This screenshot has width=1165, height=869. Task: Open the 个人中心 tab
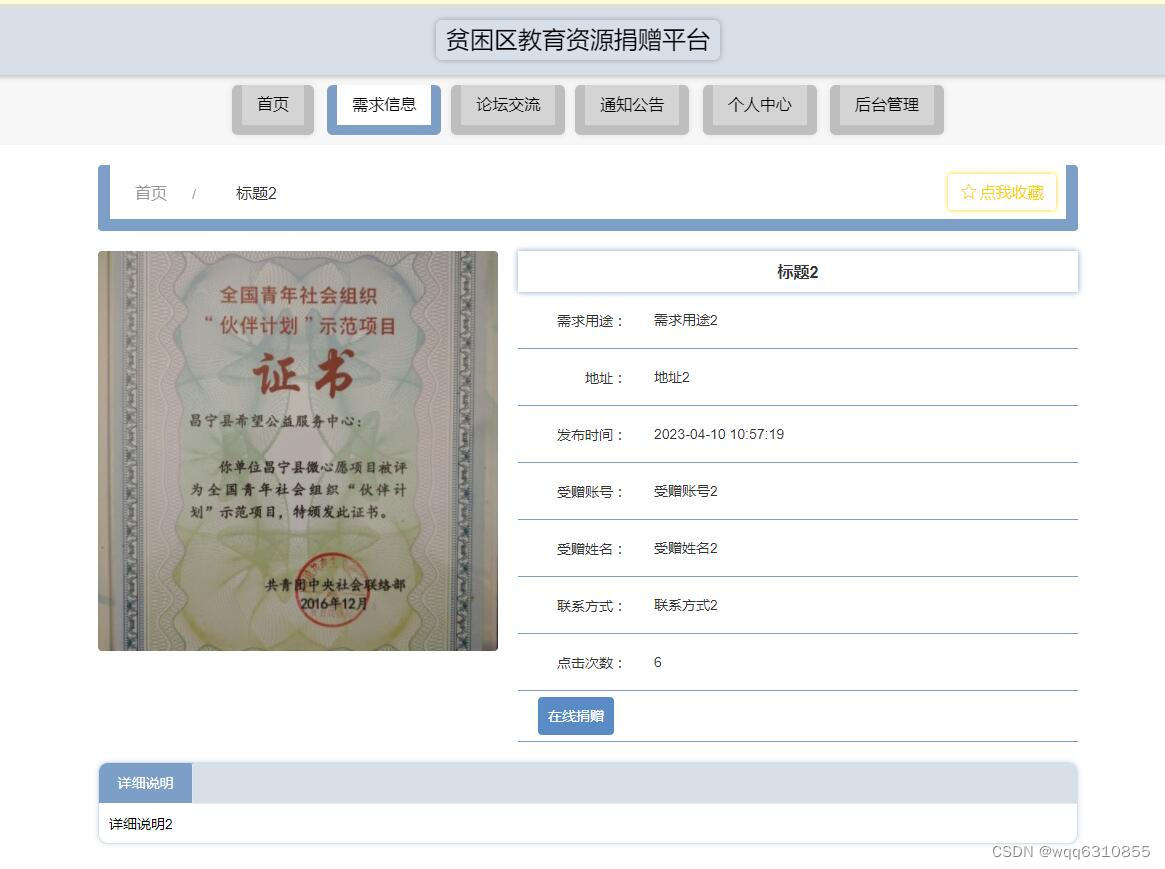tap(759, 108)
